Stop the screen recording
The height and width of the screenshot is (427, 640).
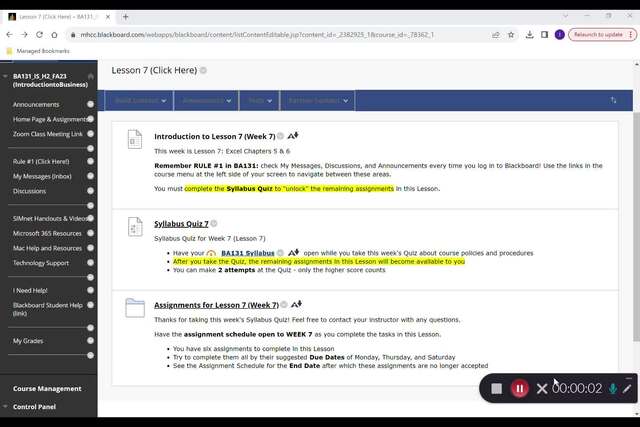(496, 388)
